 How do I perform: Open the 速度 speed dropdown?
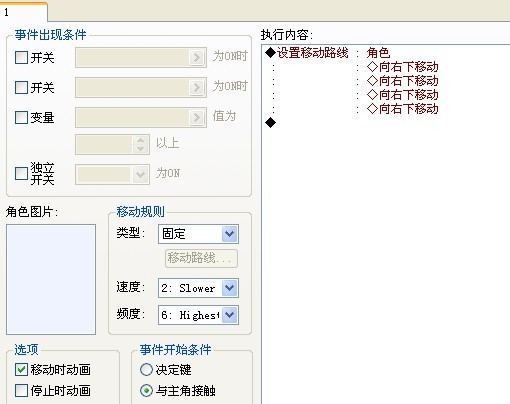click(x=230, y=288)
